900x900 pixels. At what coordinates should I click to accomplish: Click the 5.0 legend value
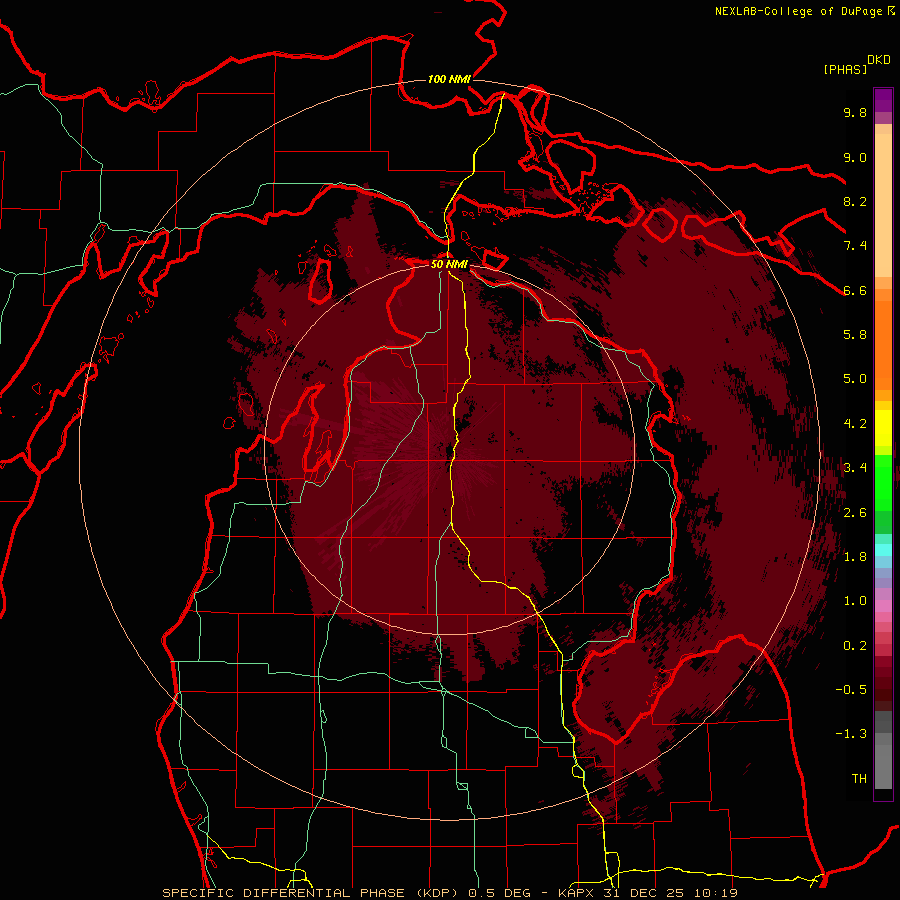855,379
